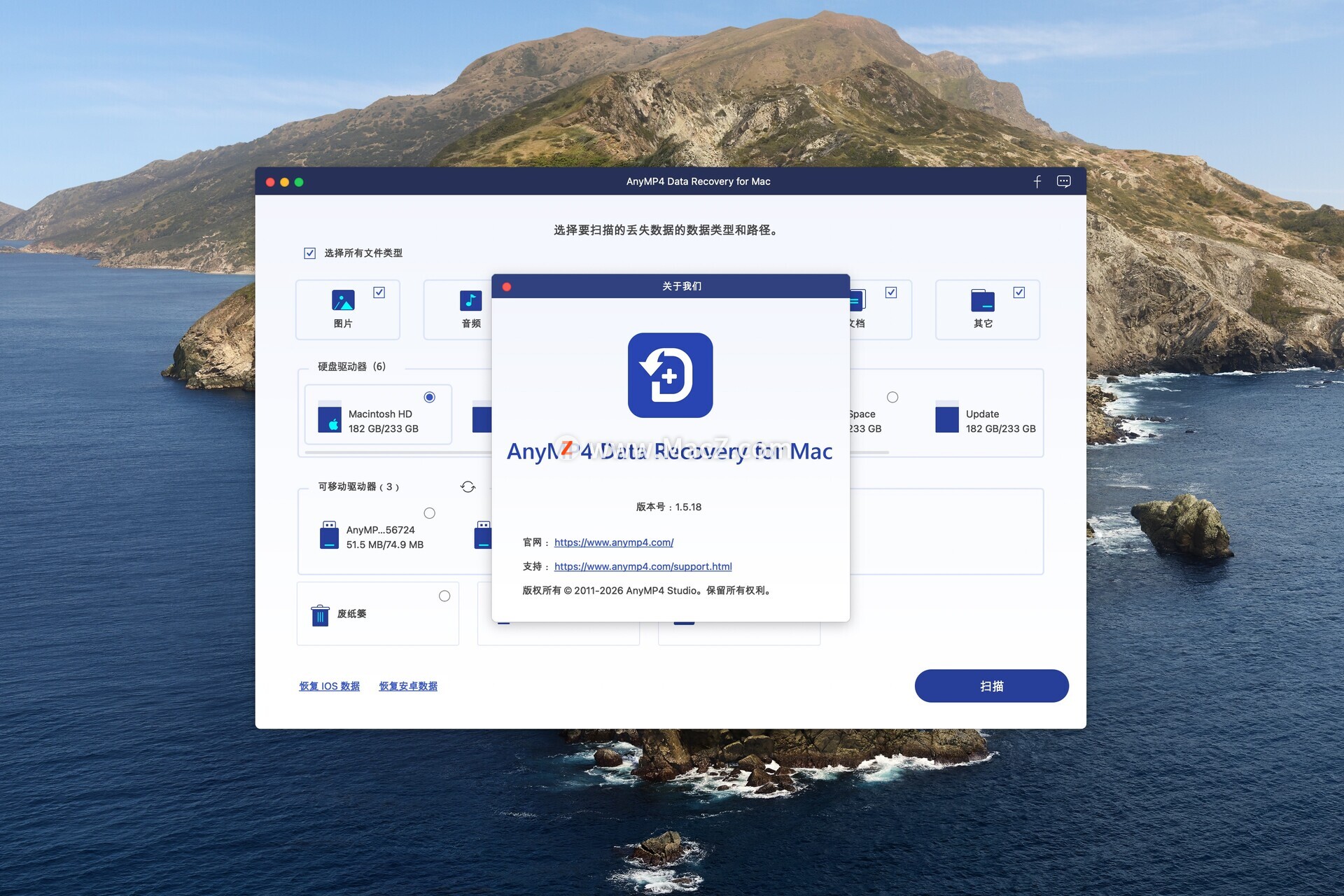Select the Macintosh HD radio button

pos(430,397)
